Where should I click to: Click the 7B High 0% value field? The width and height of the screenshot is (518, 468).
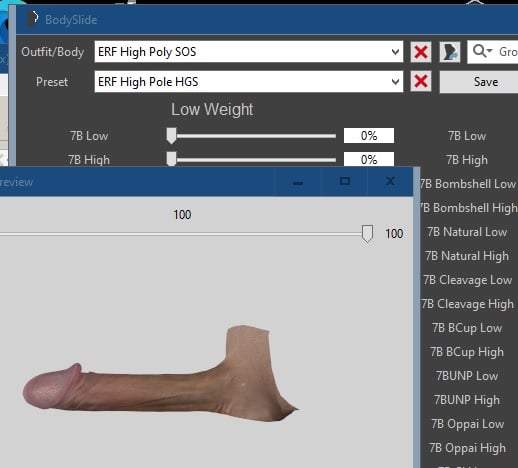pyautogui.click(x=369, y=159)
